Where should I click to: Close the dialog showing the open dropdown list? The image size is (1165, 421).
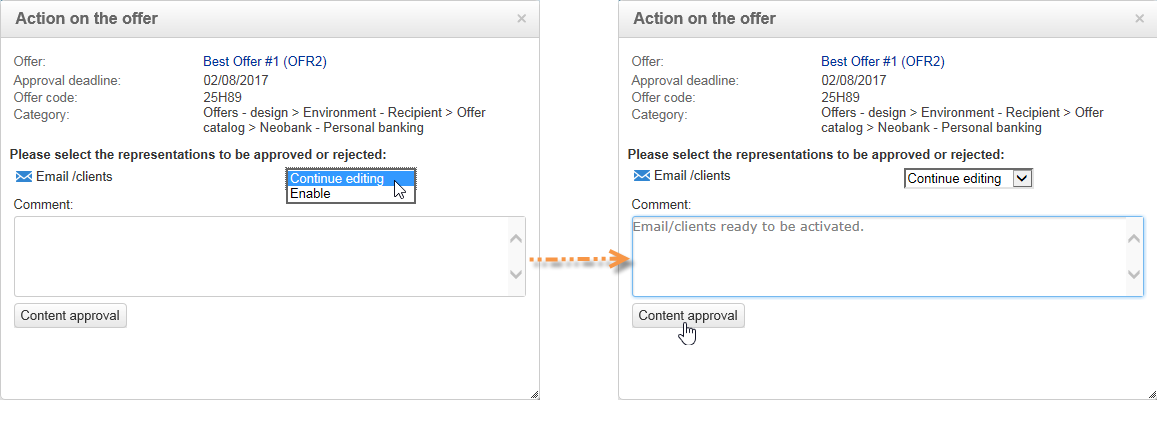point(521,18)
